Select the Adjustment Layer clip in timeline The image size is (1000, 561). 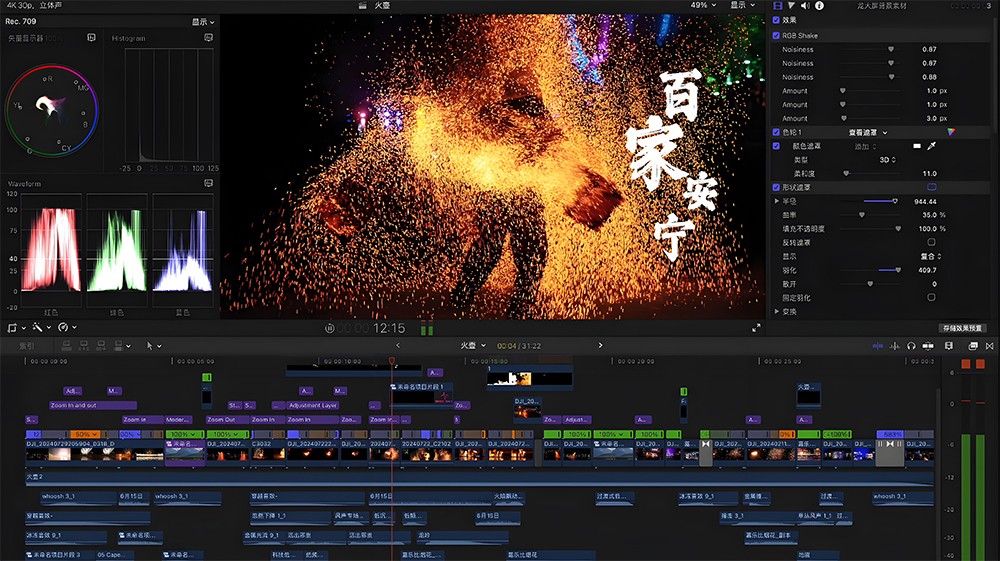(312, 405)
